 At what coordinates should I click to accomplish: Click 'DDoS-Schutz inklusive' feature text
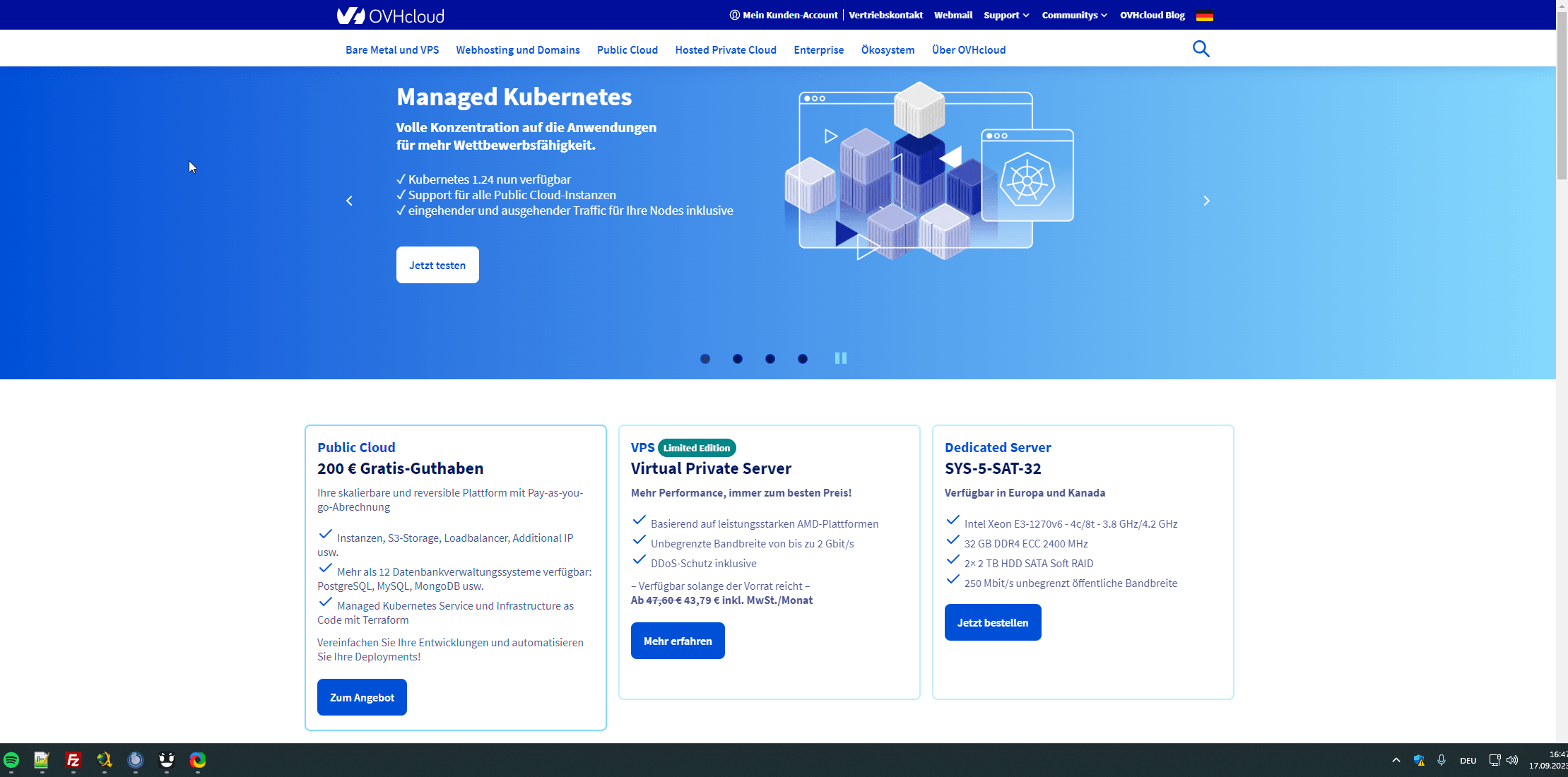pos(703,563)
